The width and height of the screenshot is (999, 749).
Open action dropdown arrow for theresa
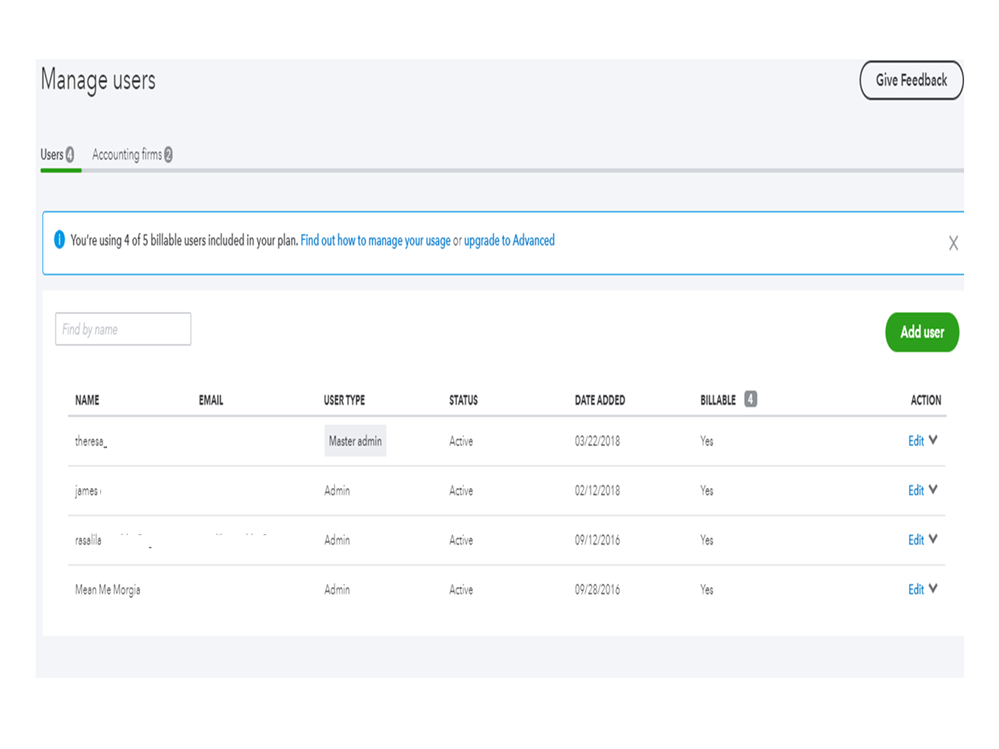pyautogui.click(x=933, y=440)
